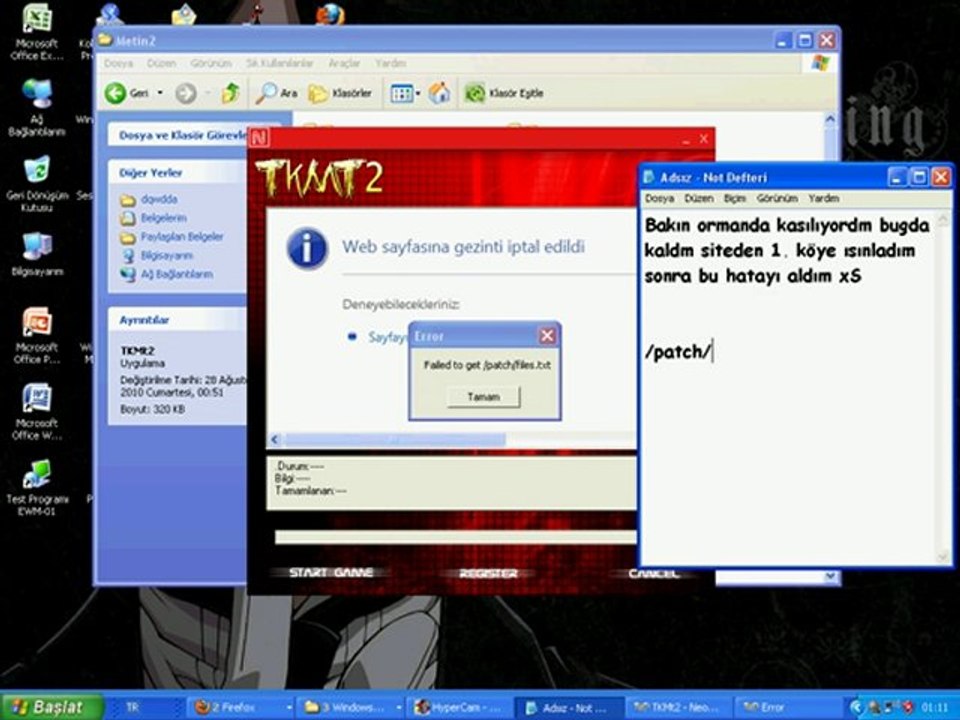Open Sık Kullanılanlar menu in Explorer
The width and height of the screenshot is (960, 720).
279,63
